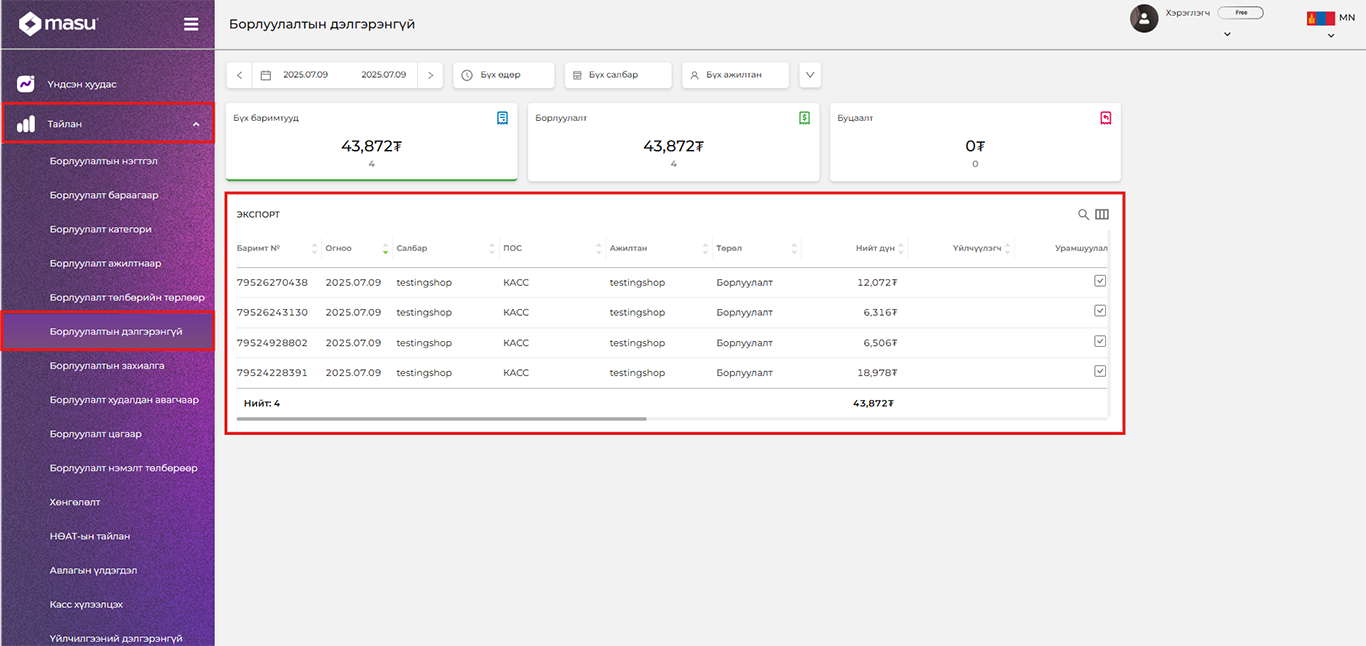Go to next date with right arrow

pyautogui.click(x=430, y=75)
